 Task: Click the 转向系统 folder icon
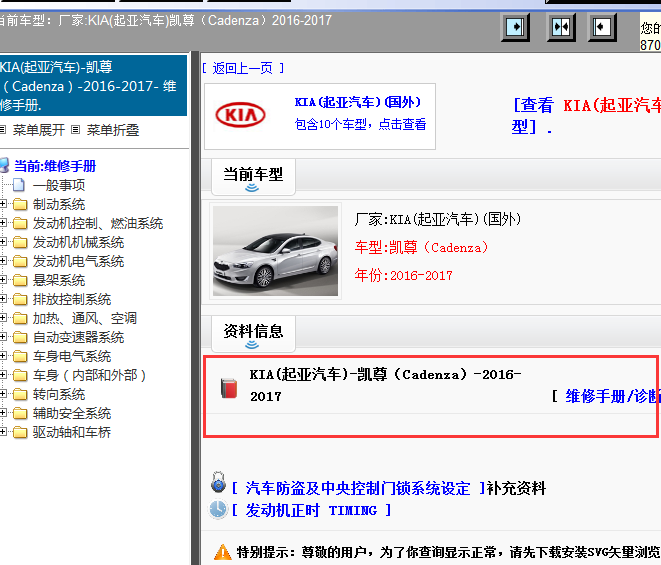pos(20,394)
